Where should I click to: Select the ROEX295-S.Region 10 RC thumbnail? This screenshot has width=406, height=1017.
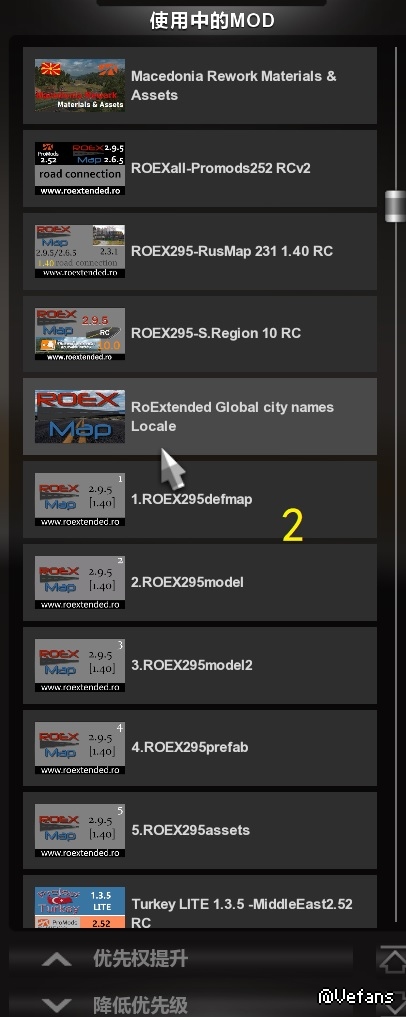(80, 334)
